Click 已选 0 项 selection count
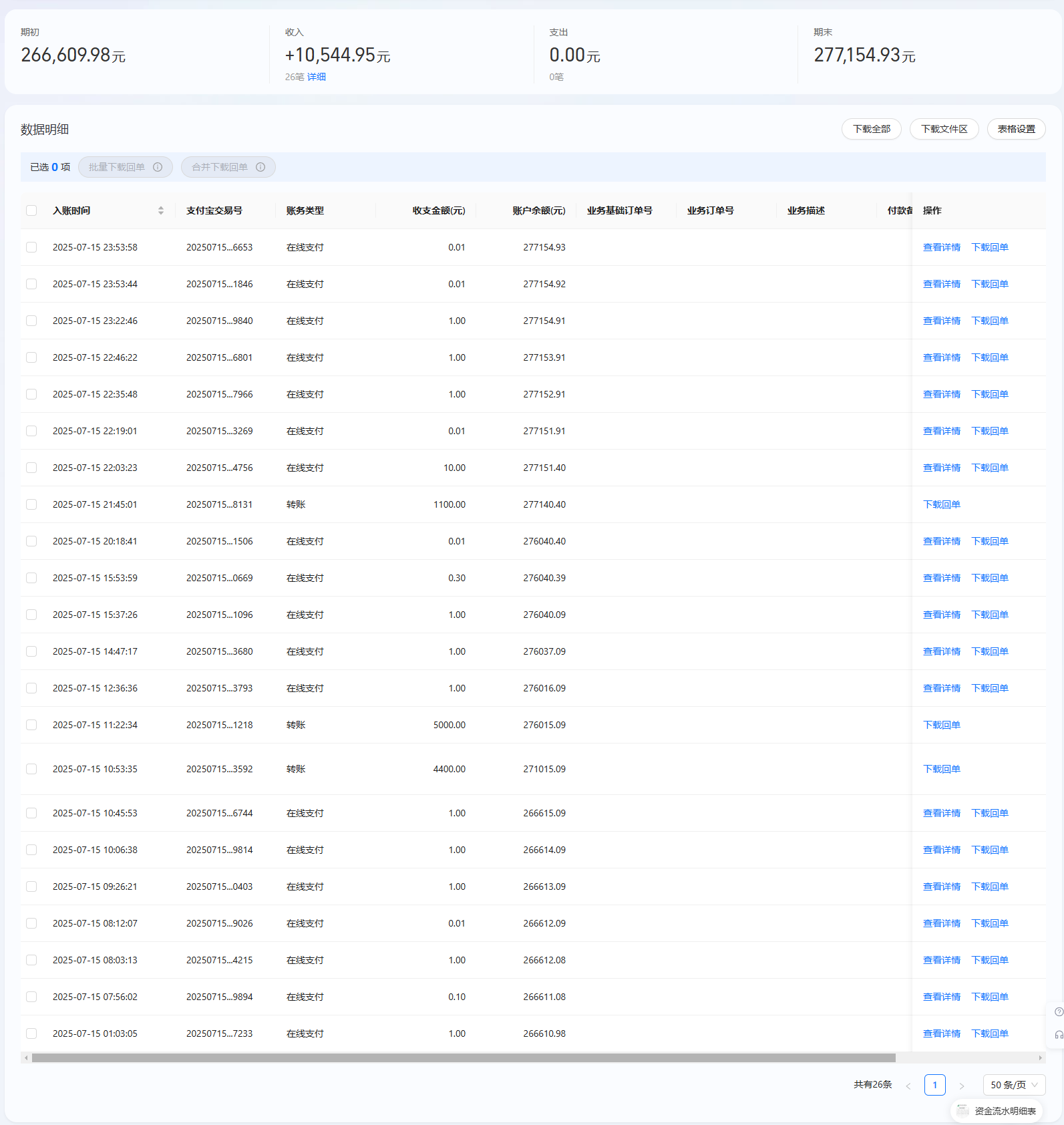Image resolution: width=1064 pixels, height=1125 pixels. pyautogui.click(x=50, y=167)
